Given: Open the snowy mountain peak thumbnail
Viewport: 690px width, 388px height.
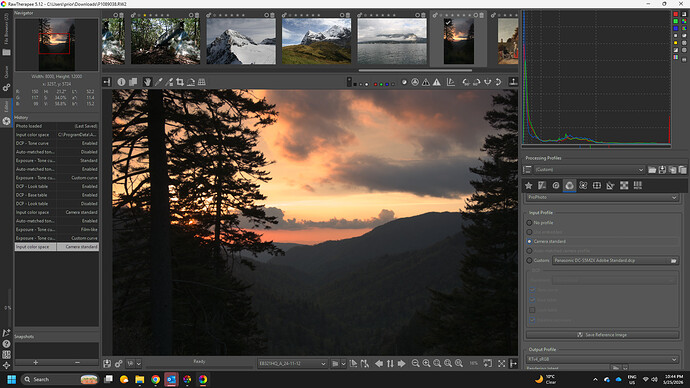Looking at the screenshot, I should click(x=241, y=41).
